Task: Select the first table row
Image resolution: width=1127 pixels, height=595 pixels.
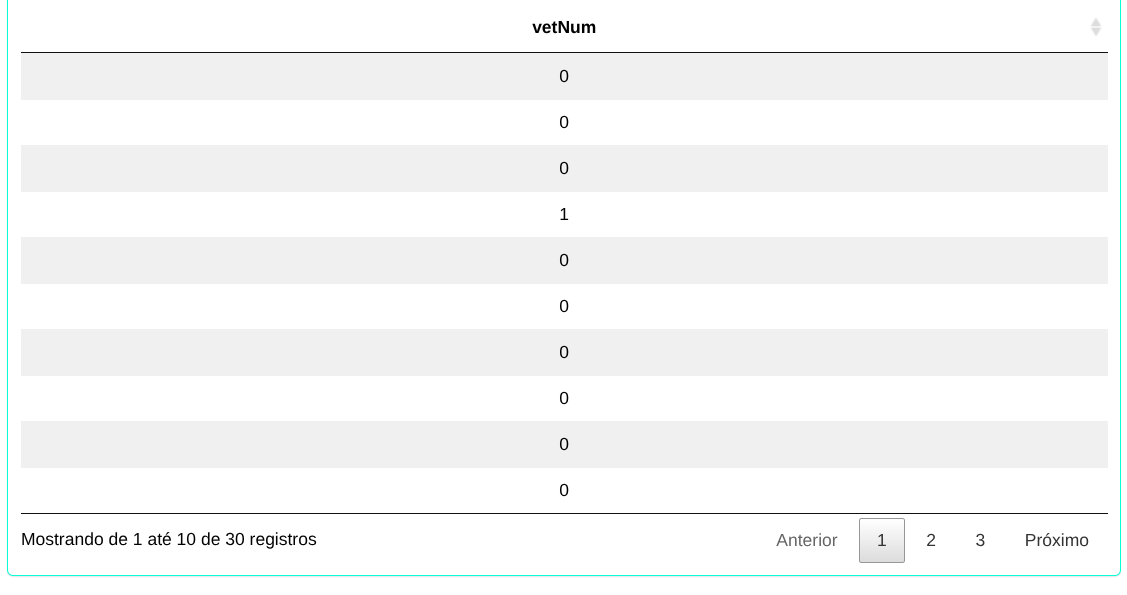Action: pyautogui.click(x=564, y=76)
